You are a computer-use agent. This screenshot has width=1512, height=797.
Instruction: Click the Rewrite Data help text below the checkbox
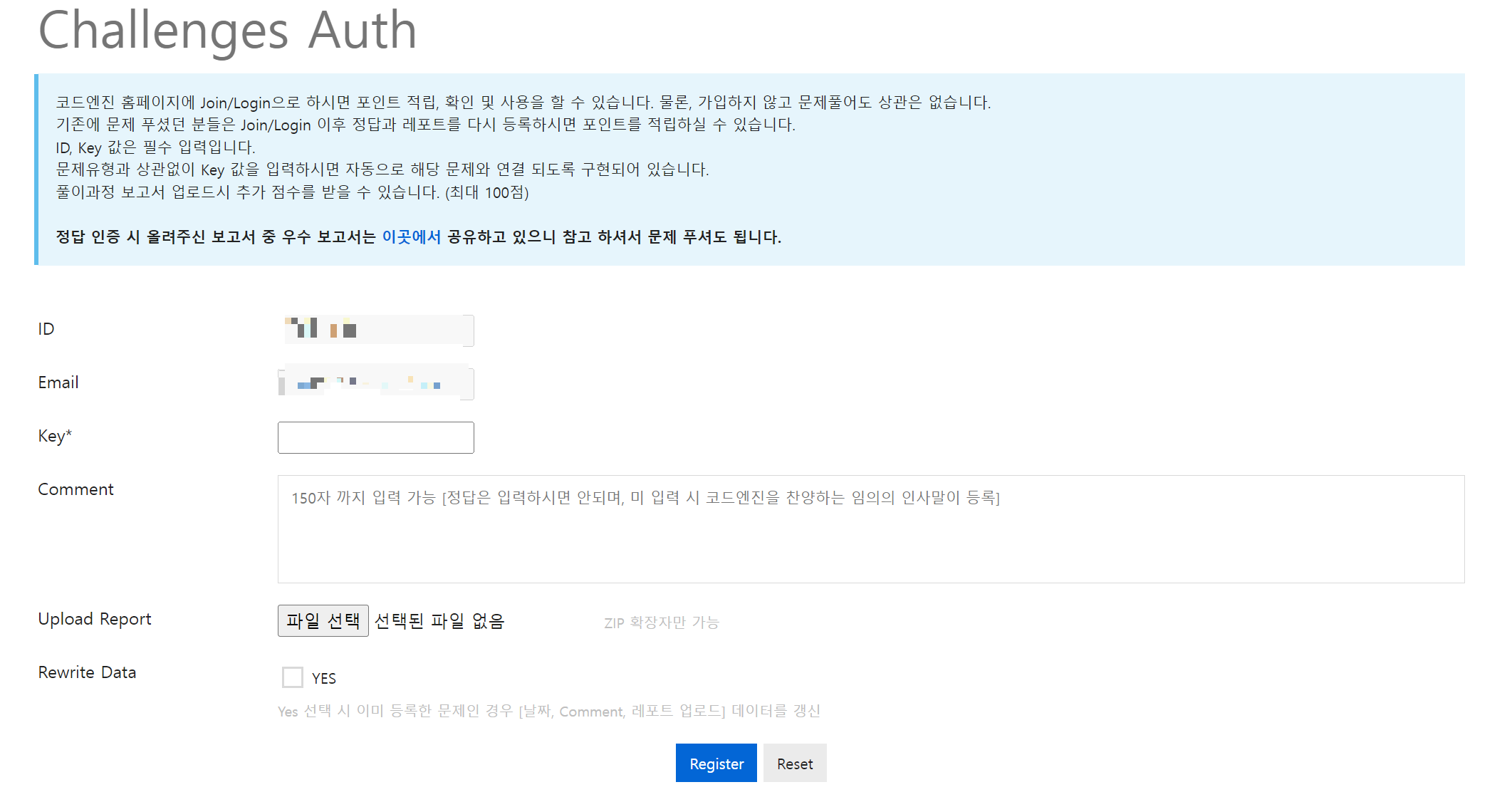[548, 711]
